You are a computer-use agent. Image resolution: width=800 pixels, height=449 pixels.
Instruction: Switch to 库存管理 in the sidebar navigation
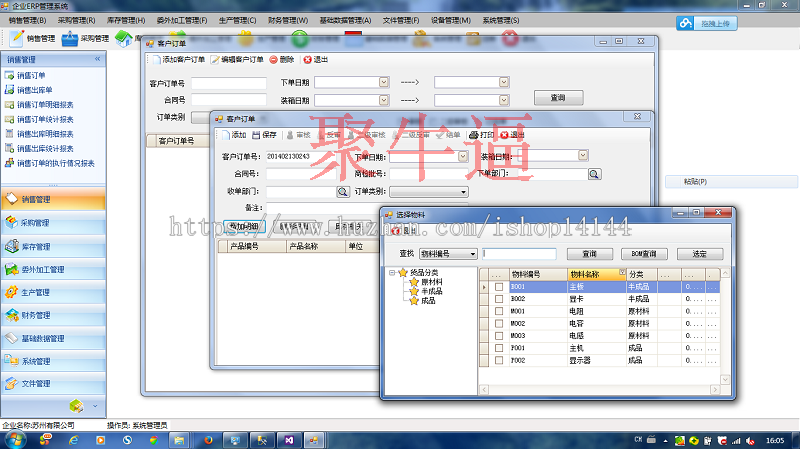(x=53, y=246)
